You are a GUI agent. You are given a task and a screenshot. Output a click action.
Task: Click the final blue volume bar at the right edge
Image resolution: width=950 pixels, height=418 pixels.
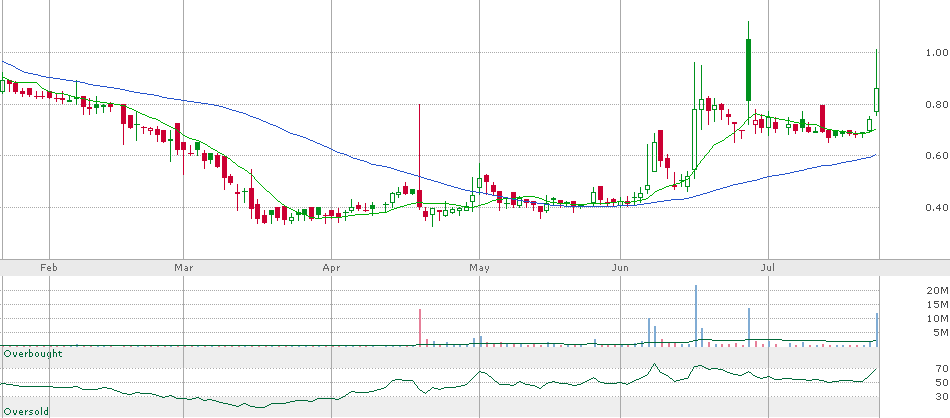[x=877, y=330]
